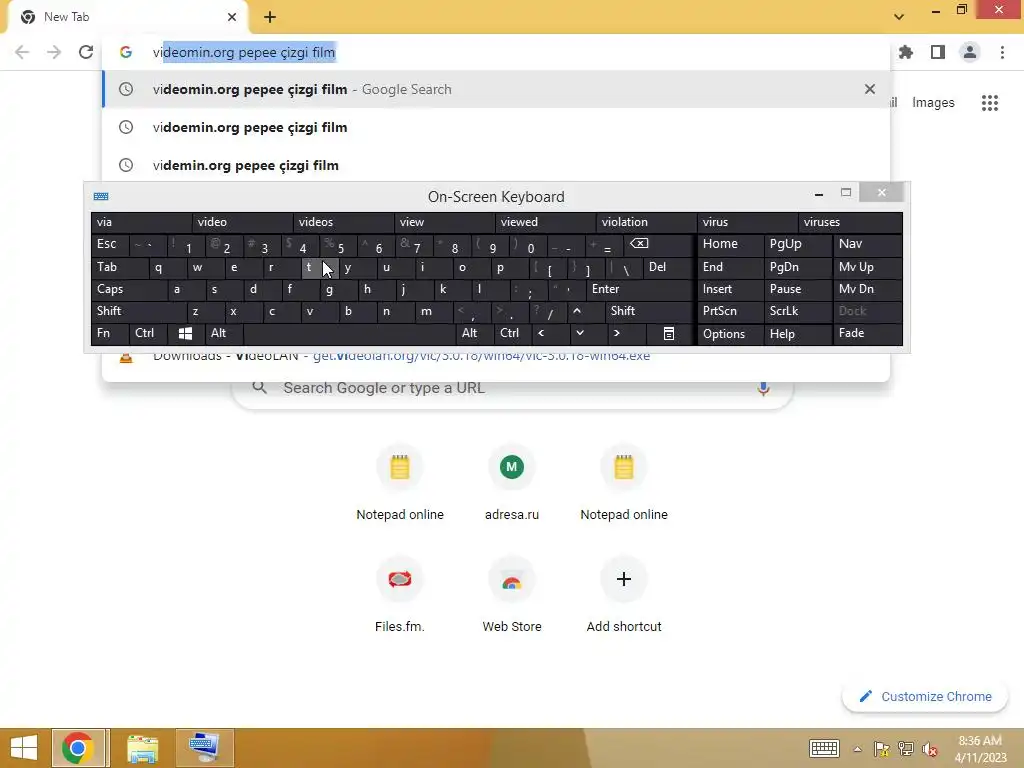Go forward to next page
The image size is (1024, 768).
click(54, 52)
